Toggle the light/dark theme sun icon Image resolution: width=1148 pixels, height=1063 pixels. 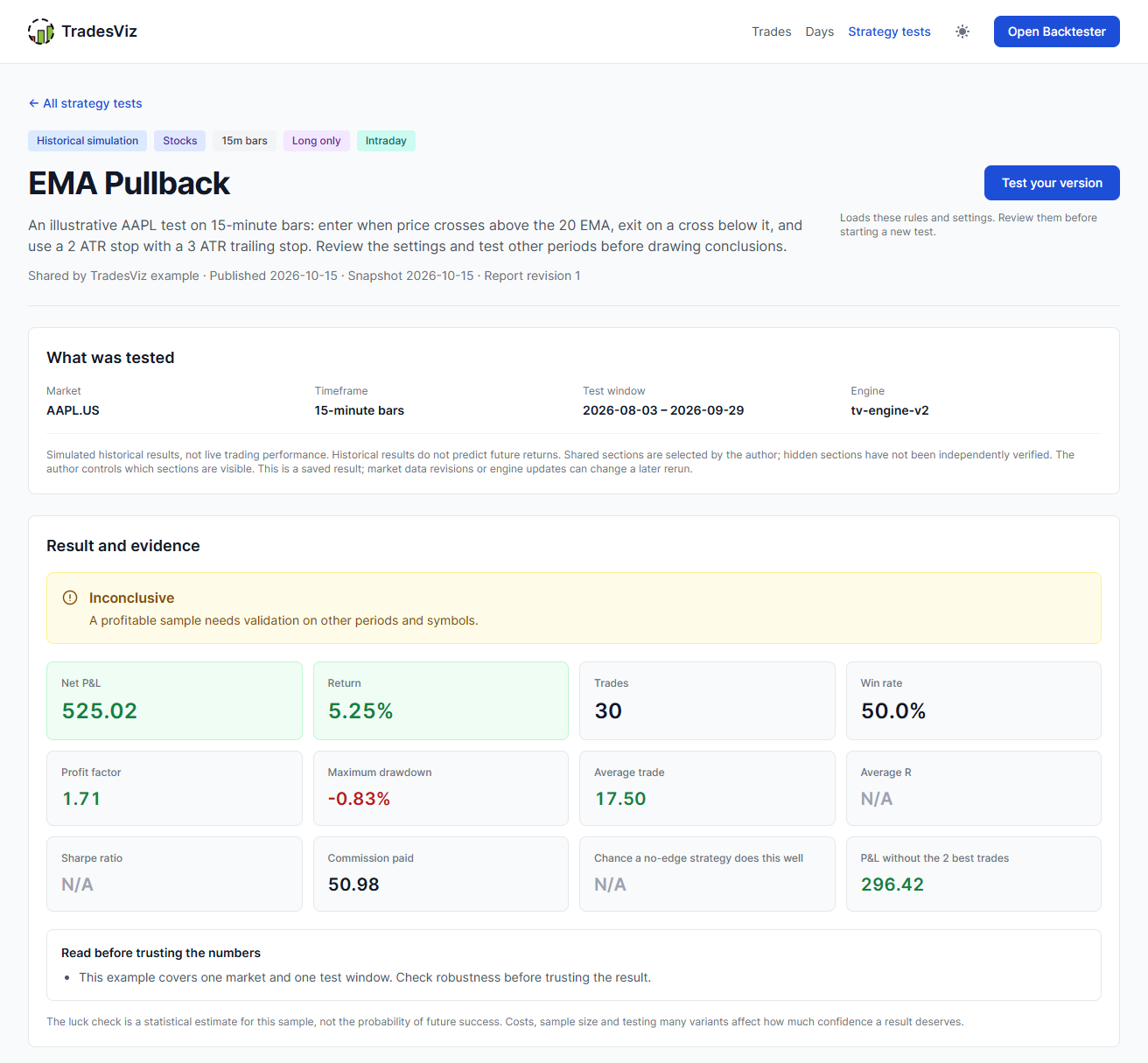click(x=962, y=31)
